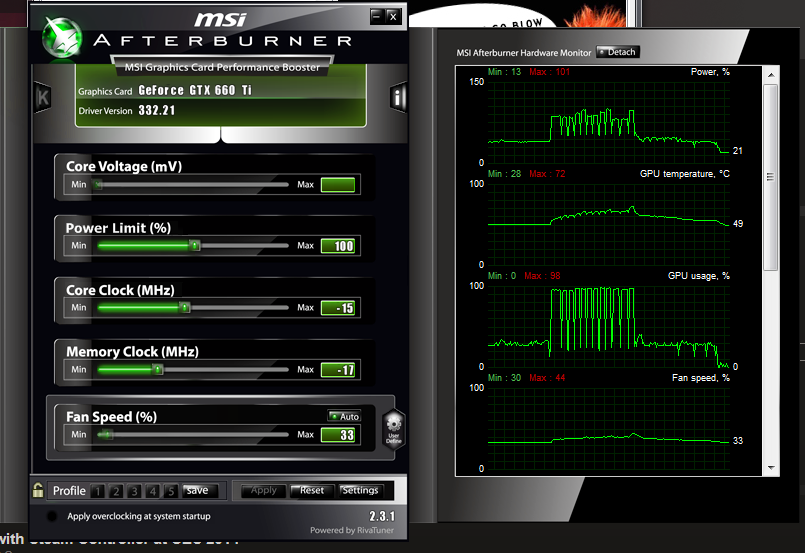Click the Fan Speed slider handle

pyautogui.click(x=105, y=435)
